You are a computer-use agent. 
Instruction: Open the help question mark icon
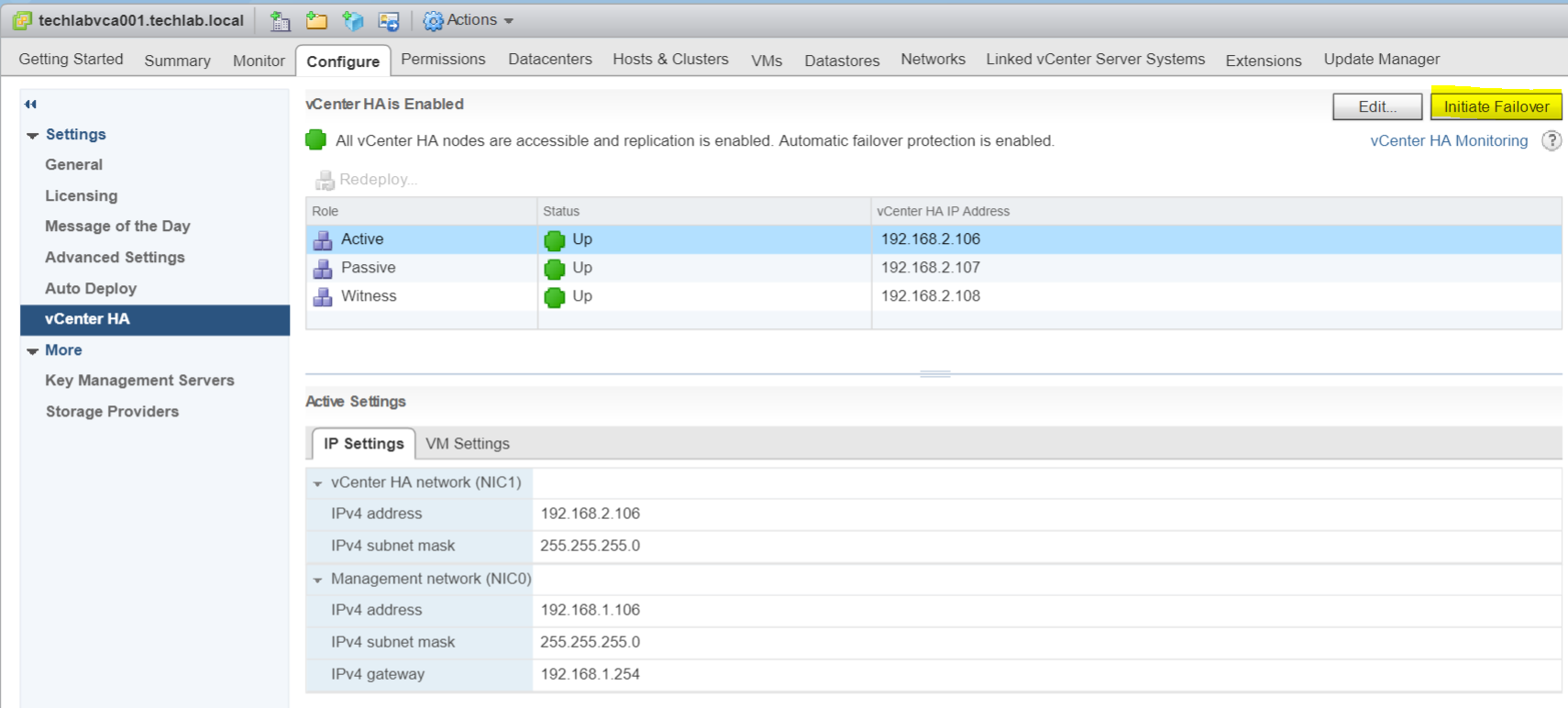tap(1551, 140)
